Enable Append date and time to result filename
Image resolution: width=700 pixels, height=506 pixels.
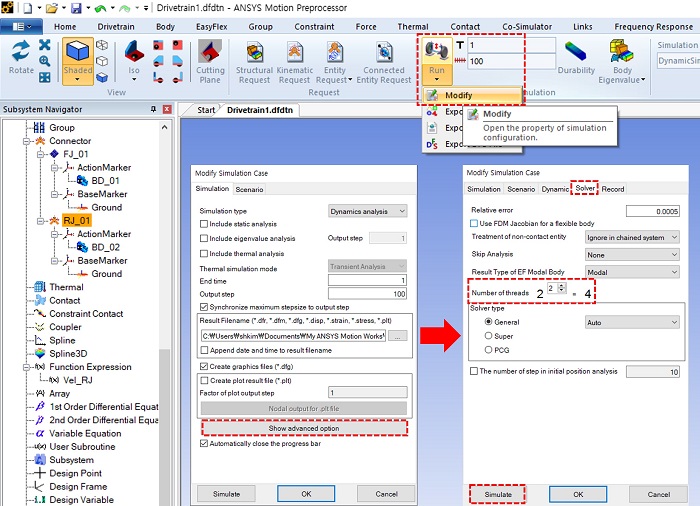tap(204, 350)
